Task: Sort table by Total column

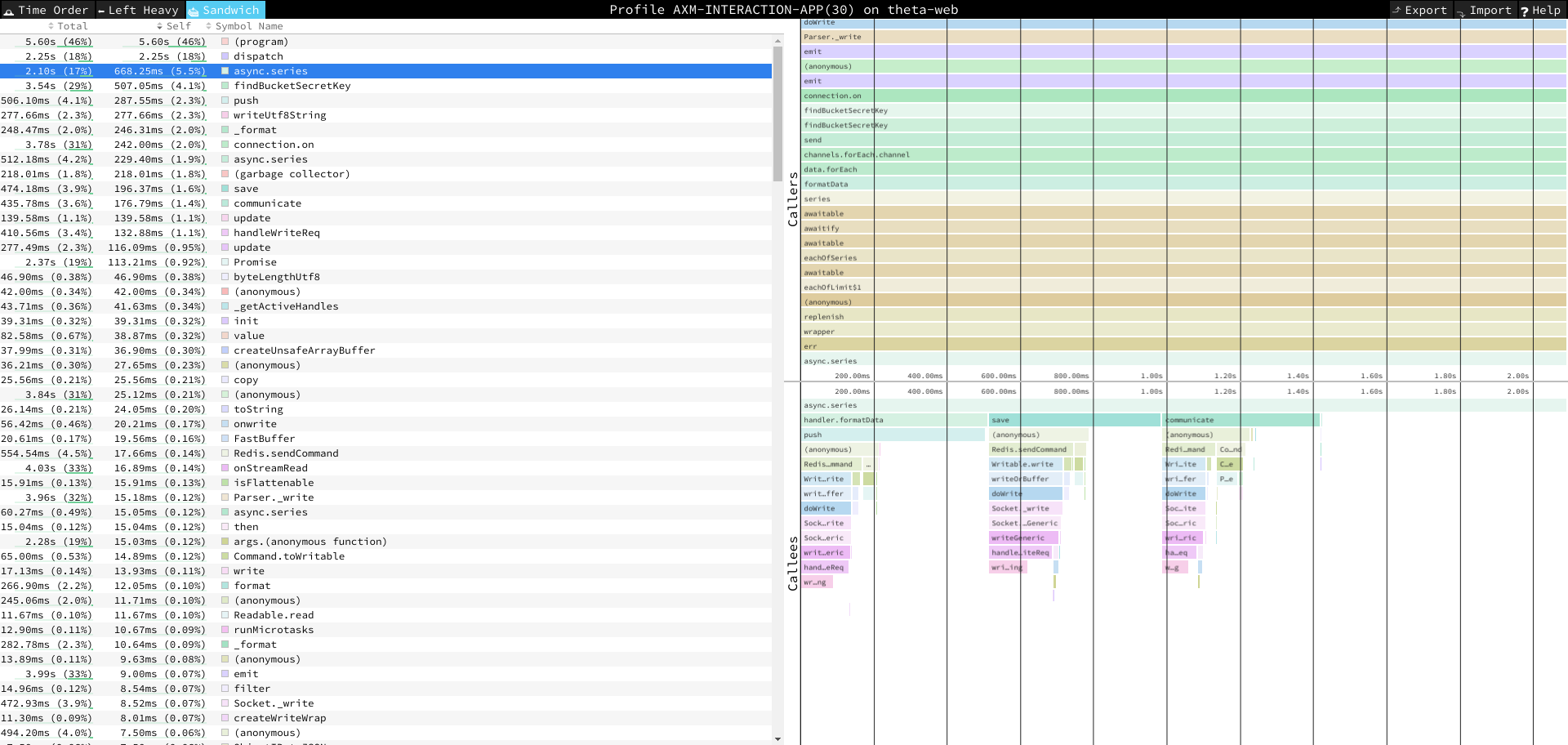Action: 68,26
